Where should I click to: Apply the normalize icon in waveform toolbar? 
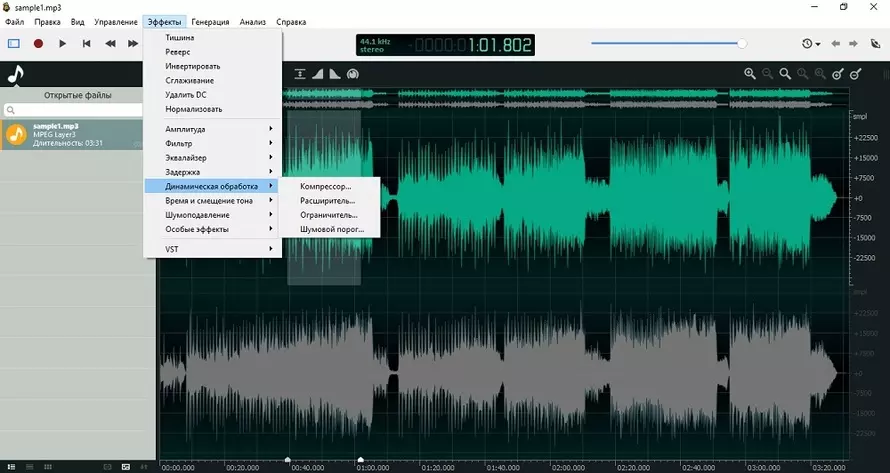coord(300,74)
